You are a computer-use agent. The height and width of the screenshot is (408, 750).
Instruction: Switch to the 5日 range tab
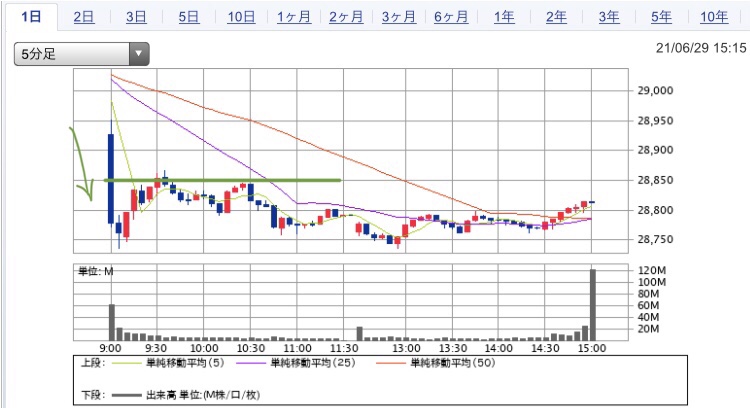(188, 17)
